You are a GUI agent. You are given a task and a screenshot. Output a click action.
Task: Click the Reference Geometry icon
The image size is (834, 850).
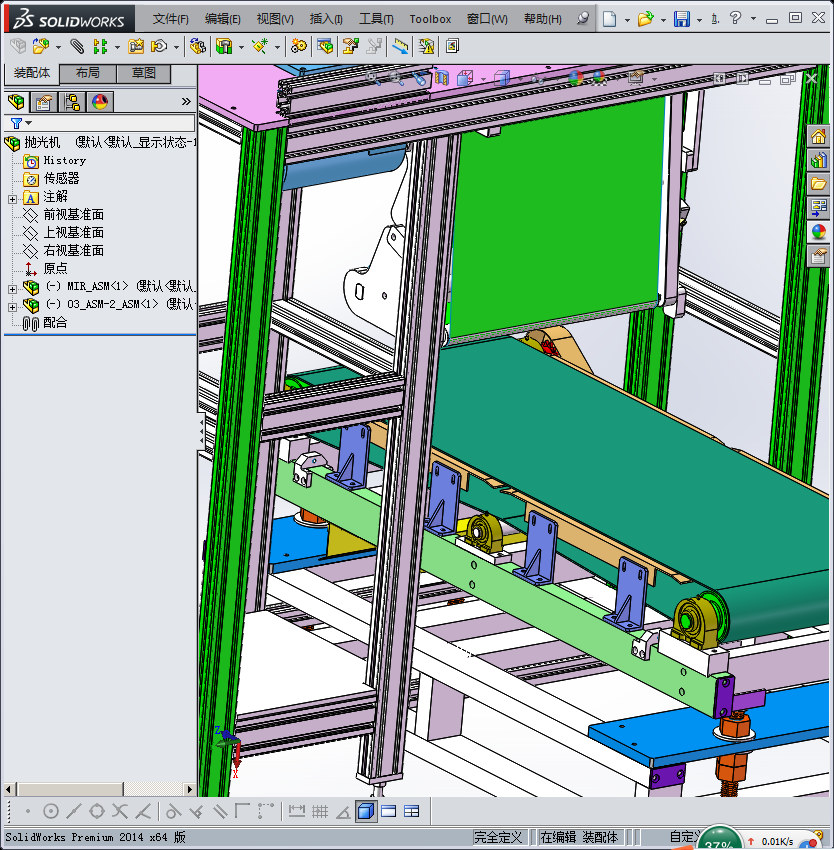[x=260, y=47]
